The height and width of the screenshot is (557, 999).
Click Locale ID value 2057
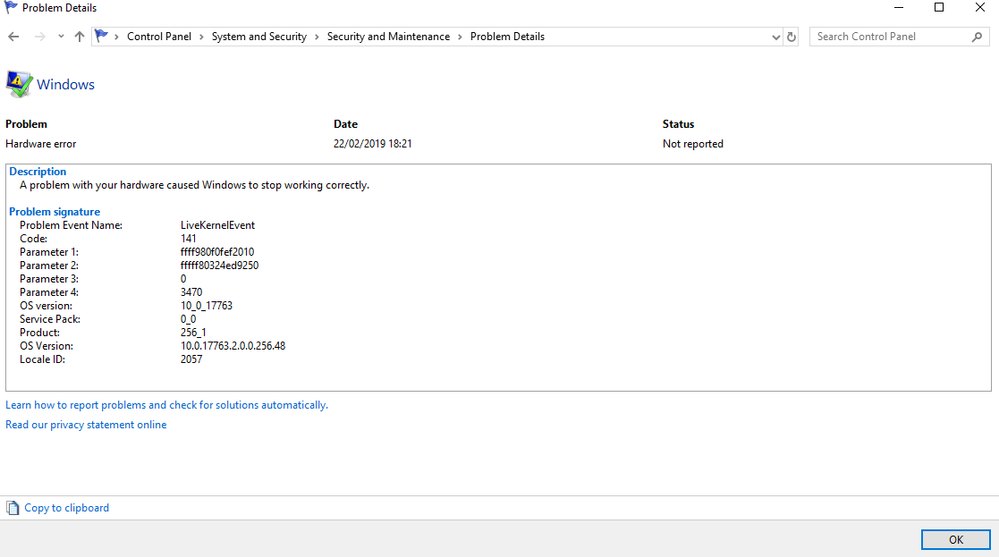coord(191,359)
